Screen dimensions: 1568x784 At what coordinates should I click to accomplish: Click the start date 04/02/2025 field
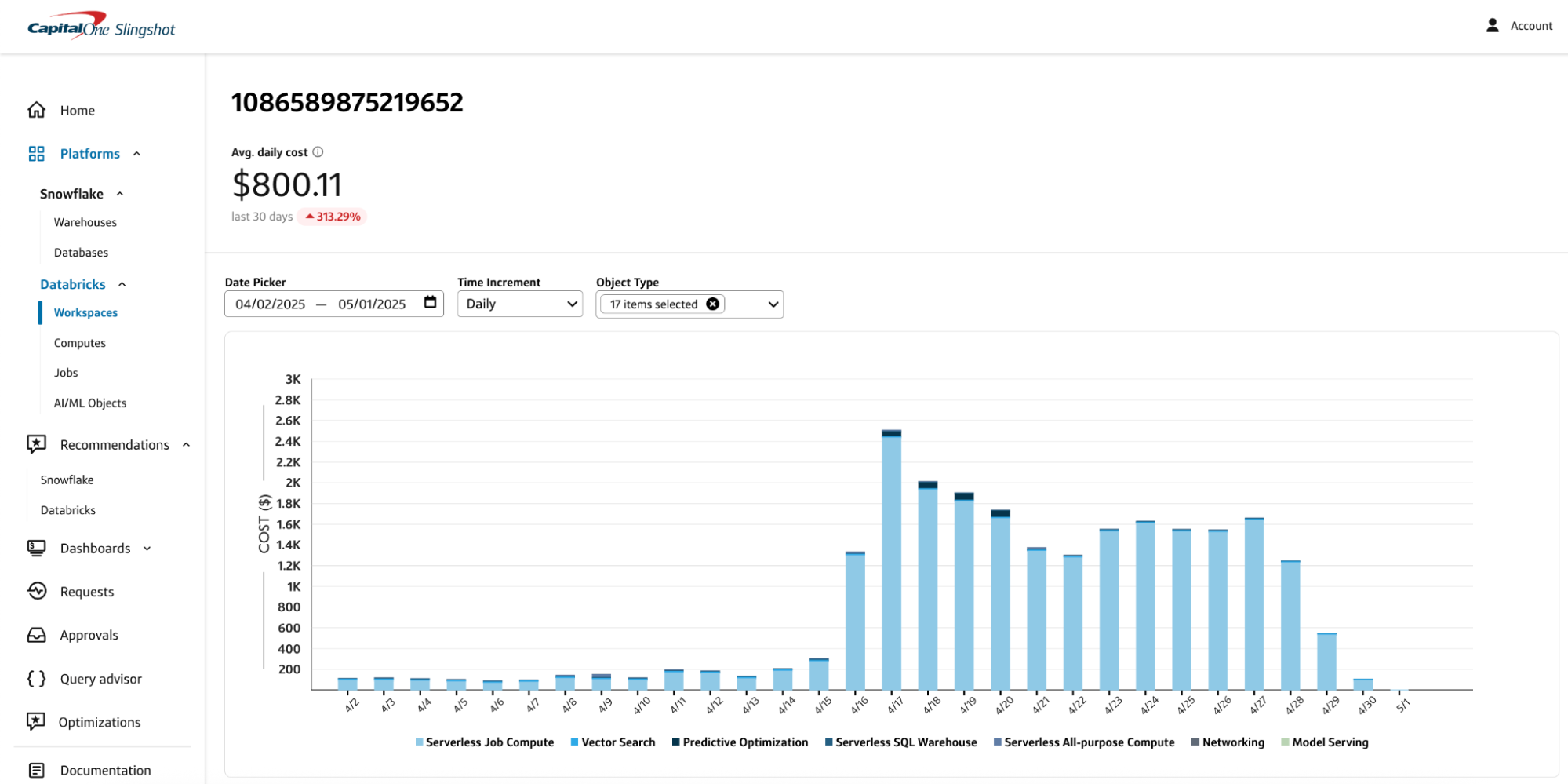271,304
